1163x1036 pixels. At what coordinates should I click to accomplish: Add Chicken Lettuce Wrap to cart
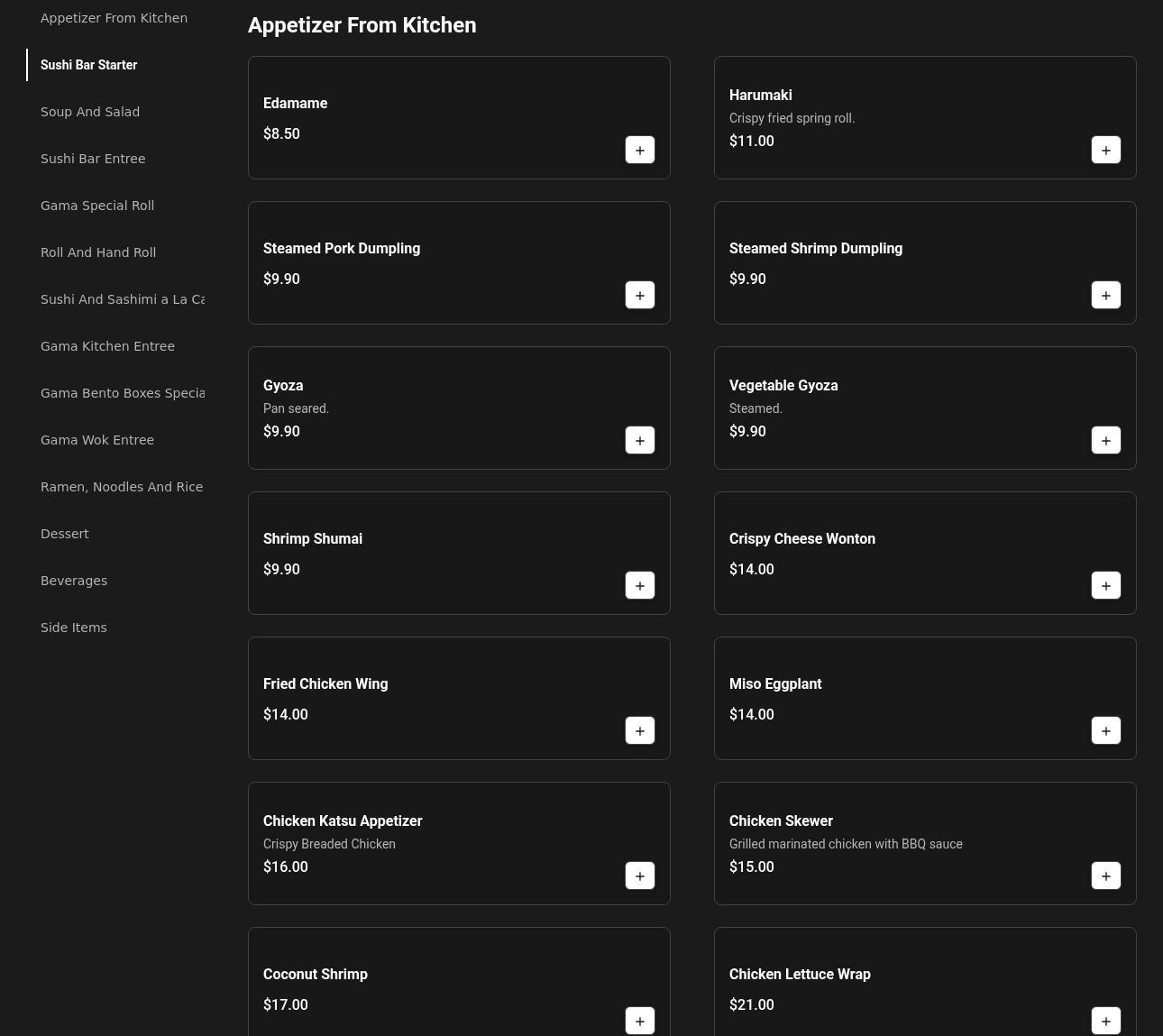click(x=1105, y=1021)
